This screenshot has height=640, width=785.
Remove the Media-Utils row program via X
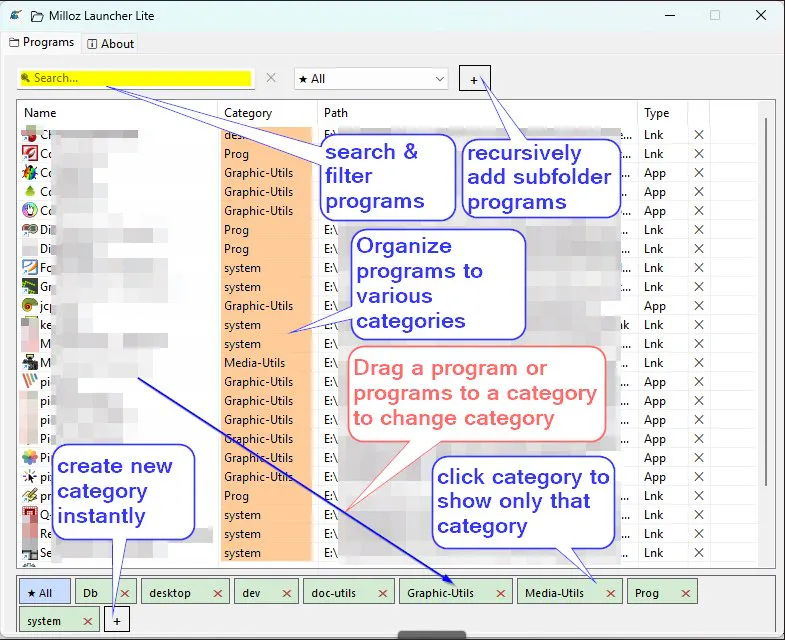pyautogui.click(x=699, y=363)
